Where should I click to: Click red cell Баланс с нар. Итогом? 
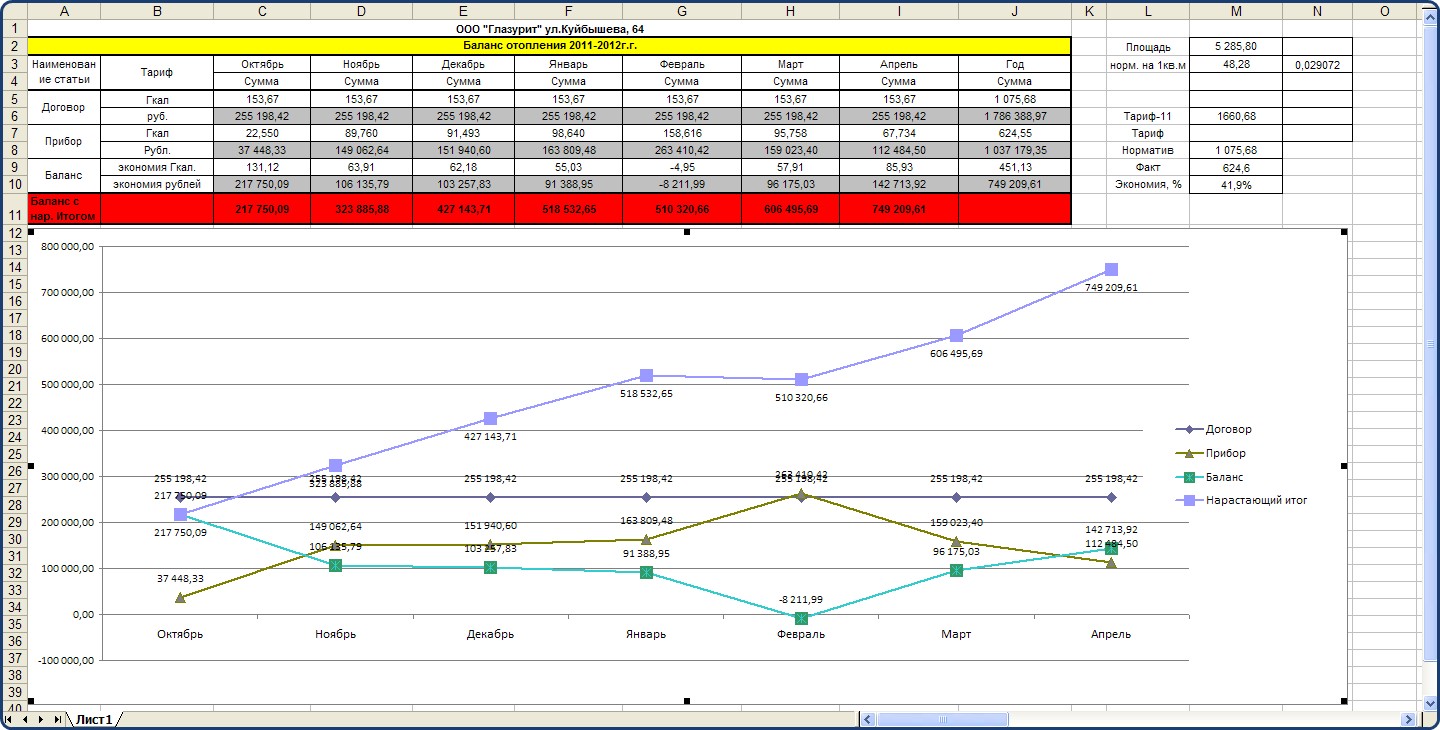coord(64,209)
